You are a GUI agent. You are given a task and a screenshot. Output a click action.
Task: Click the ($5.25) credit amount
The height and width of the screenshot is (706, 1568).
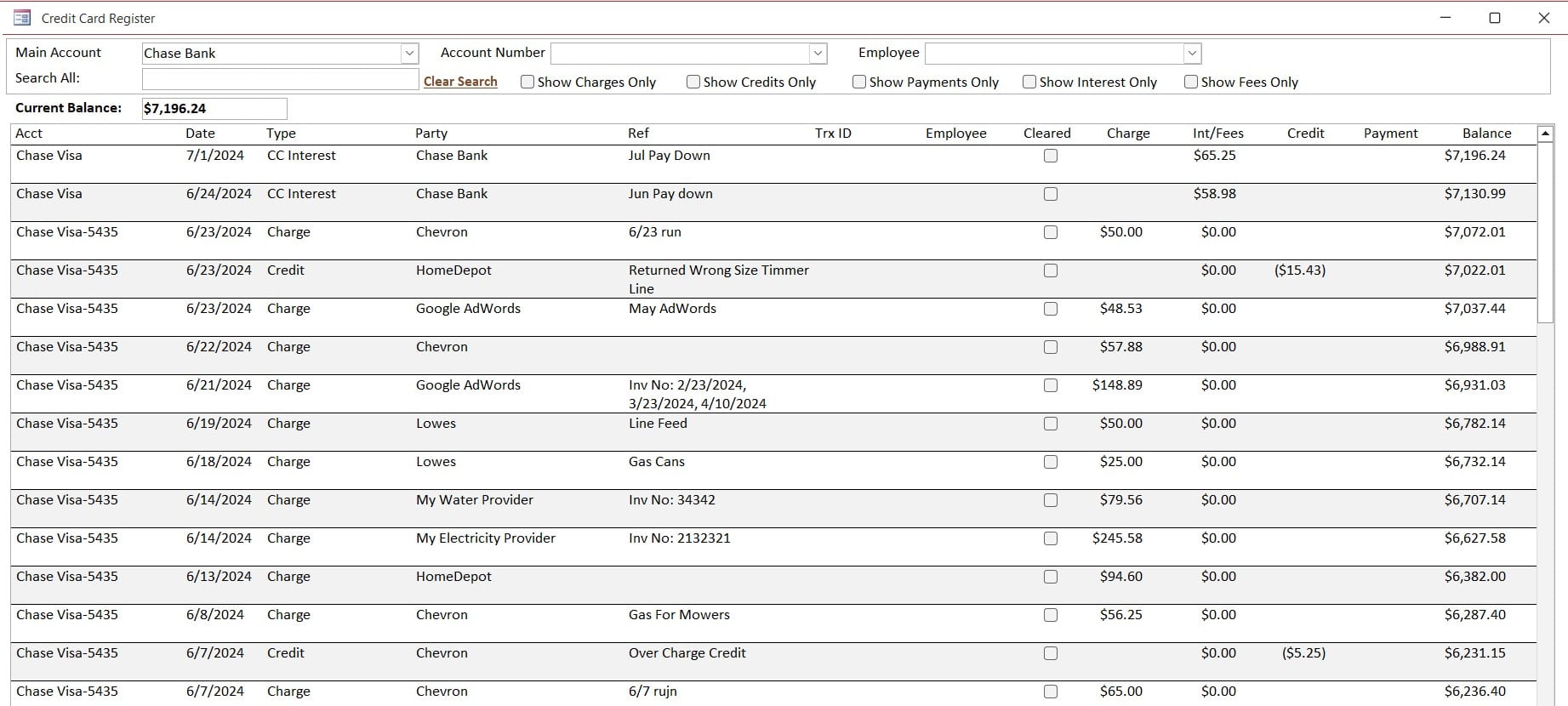(x=1303, y=653)
